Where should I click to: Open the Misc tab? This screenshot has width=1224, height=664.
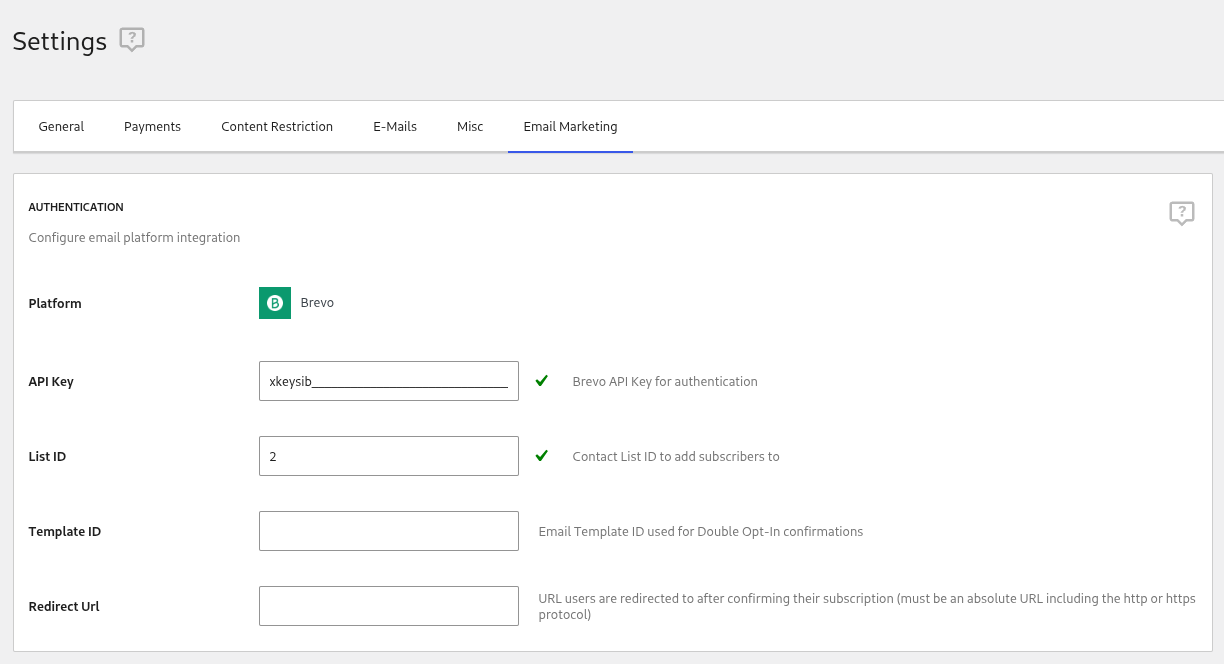470,126
